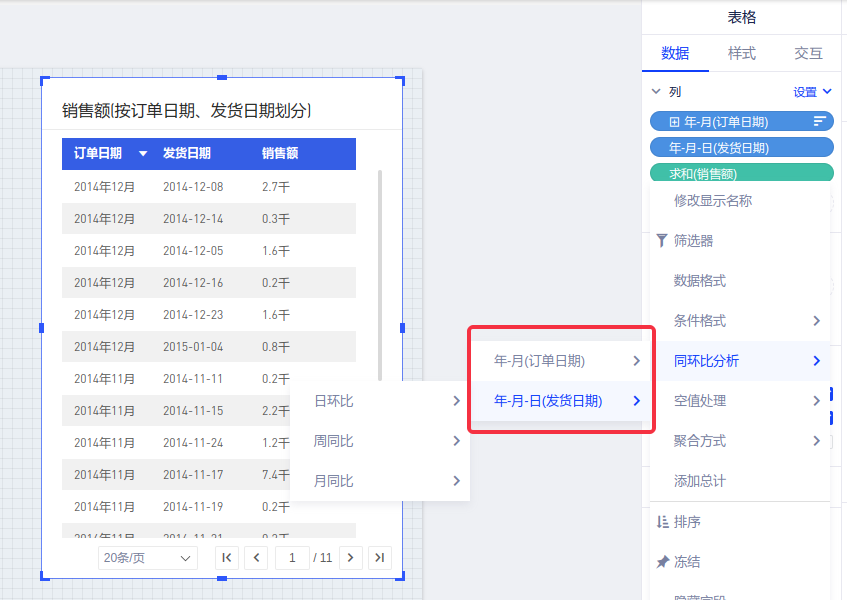The image size is (847, 600).
Task: Click the sort arrow in 订单日期 header
Action: pos(143,154)
